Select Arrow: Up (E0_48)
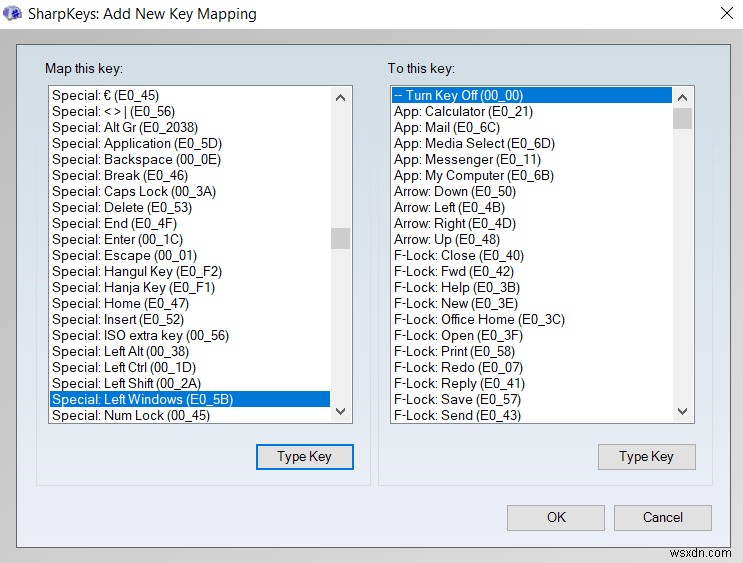 coord(532,240)
